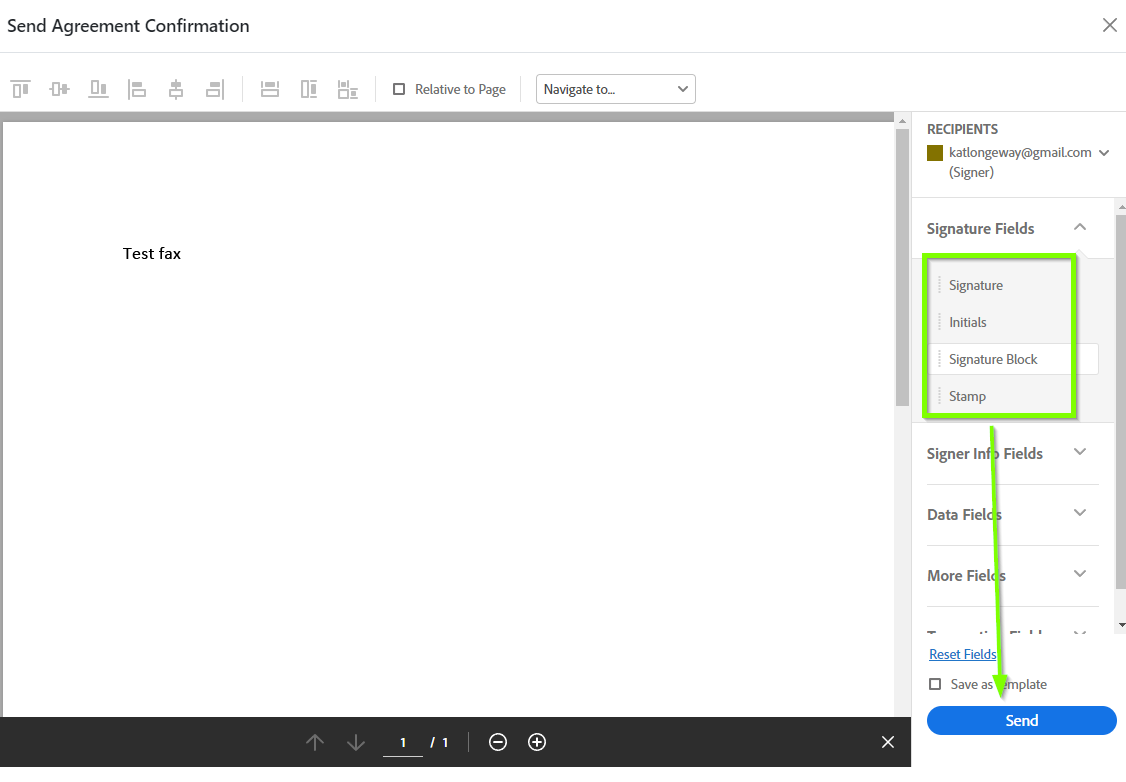Close the dark page navigation bar
The image size is (1126, 782).
tap(888, 742)
